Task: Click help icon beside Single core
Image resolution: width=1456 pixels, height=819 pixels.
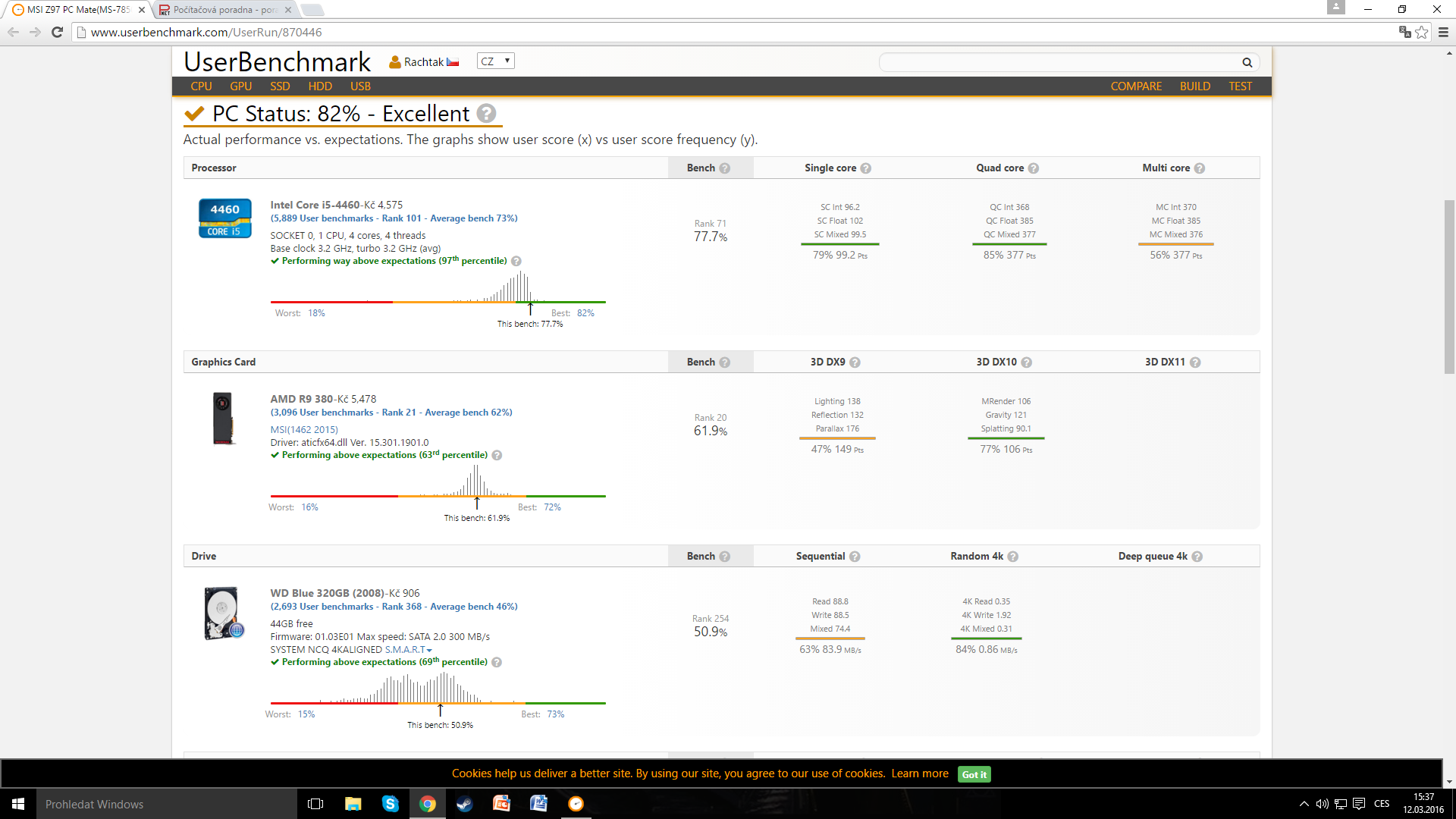Action: pyautogui.click(x=866, y=168)
